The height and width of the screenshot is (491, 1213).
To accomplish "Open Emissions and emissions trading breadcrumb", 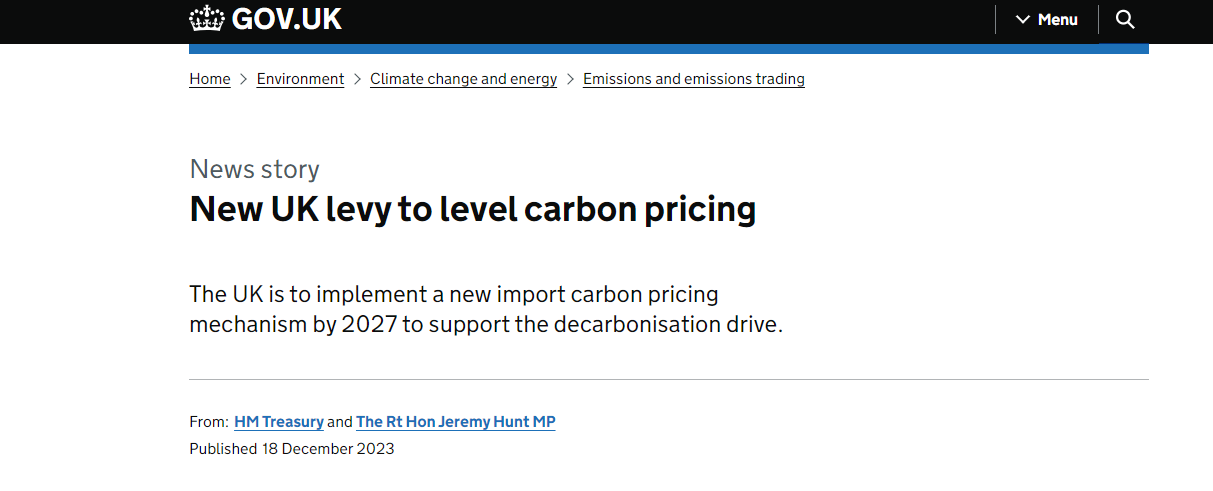I will pyautogui.click(x=693, y=79).
